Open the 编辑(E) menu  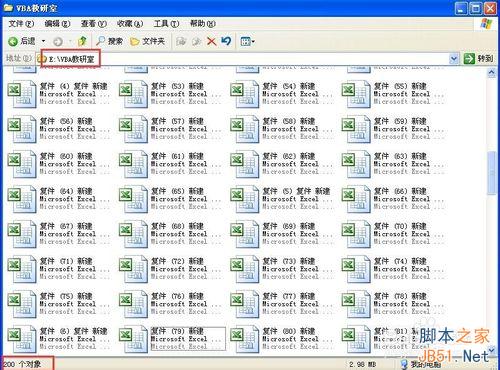click(x=57, y=24)
